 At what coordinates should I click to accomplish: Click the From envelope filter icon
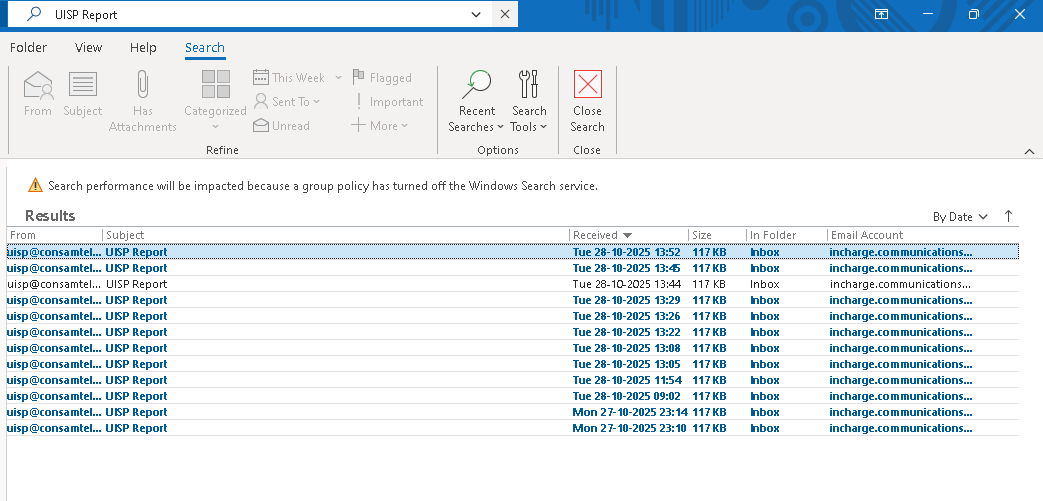click(38, 86)
